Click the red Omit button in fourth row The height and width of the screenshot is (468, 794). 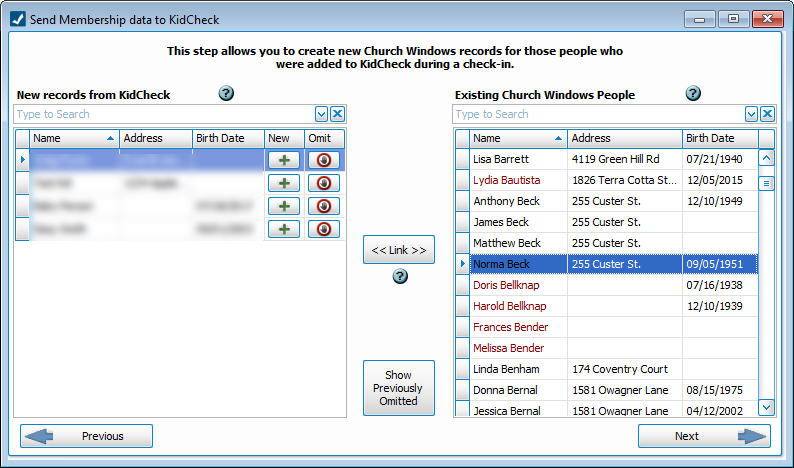tap(323, 229)
